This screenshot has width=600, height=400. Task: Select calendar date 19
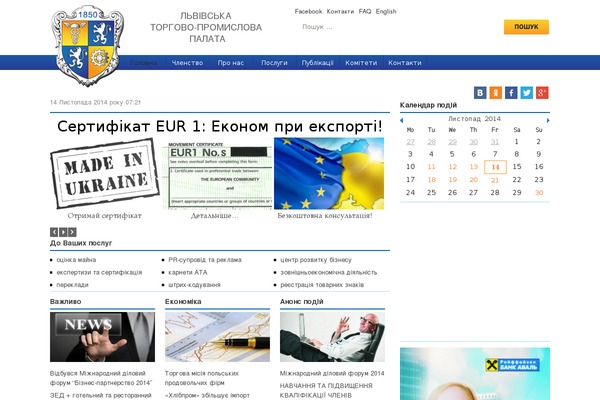point(453,180)
